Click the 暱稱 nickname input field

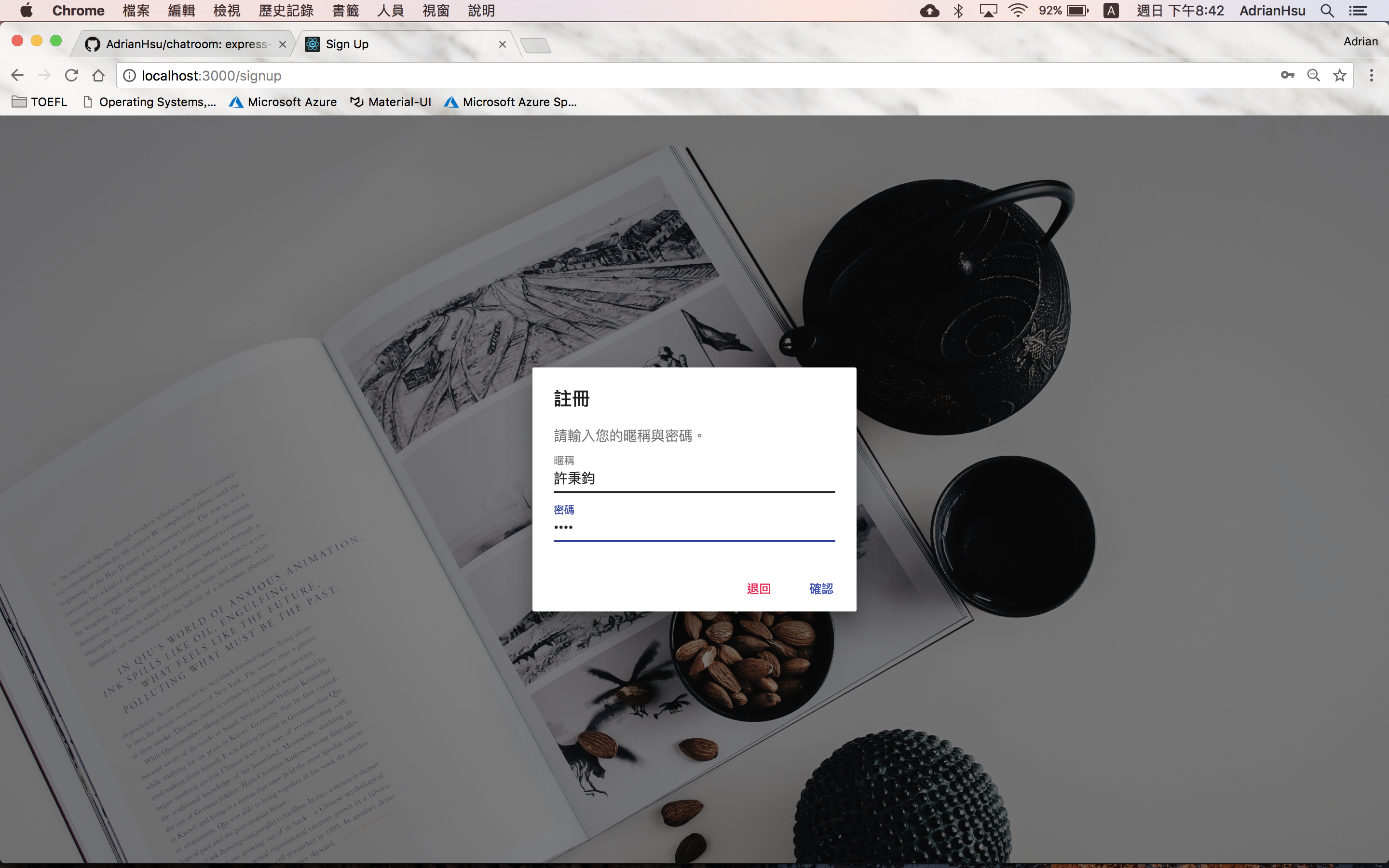pyautogui.click(x=694, y=478)
